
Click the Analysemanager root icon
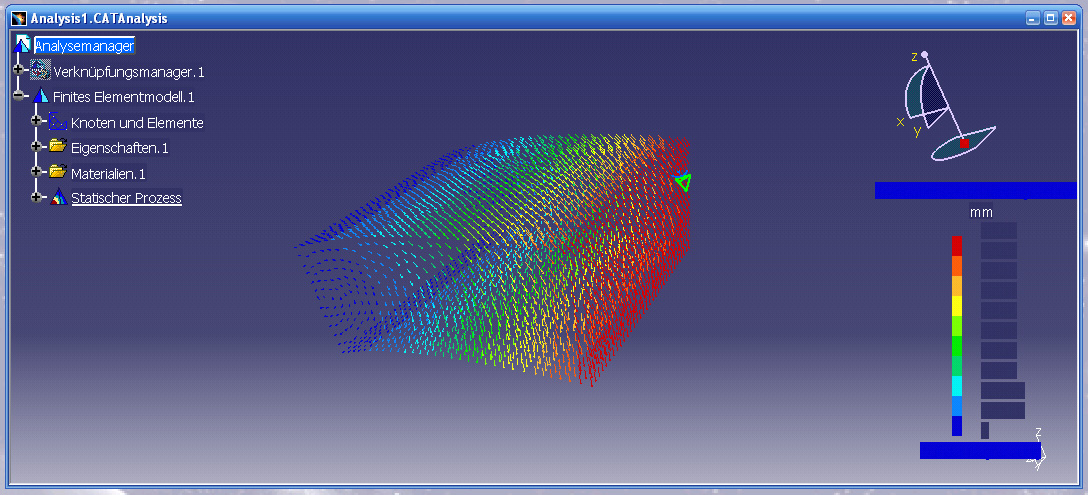coord(22,44)
